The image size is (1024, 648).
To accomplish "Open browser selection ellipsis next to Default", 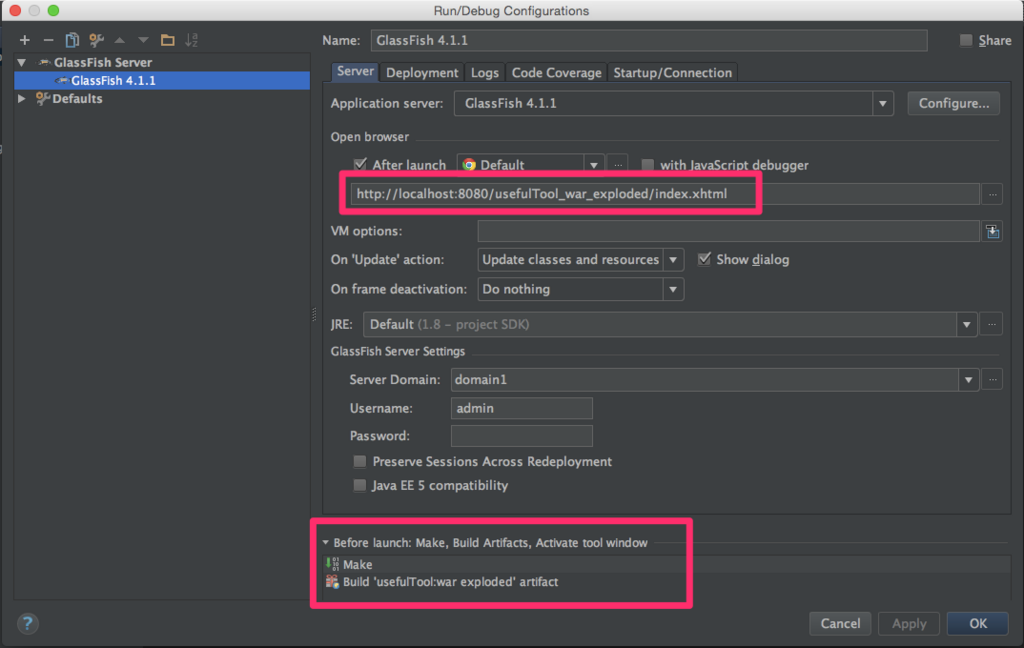I will 618,165.
